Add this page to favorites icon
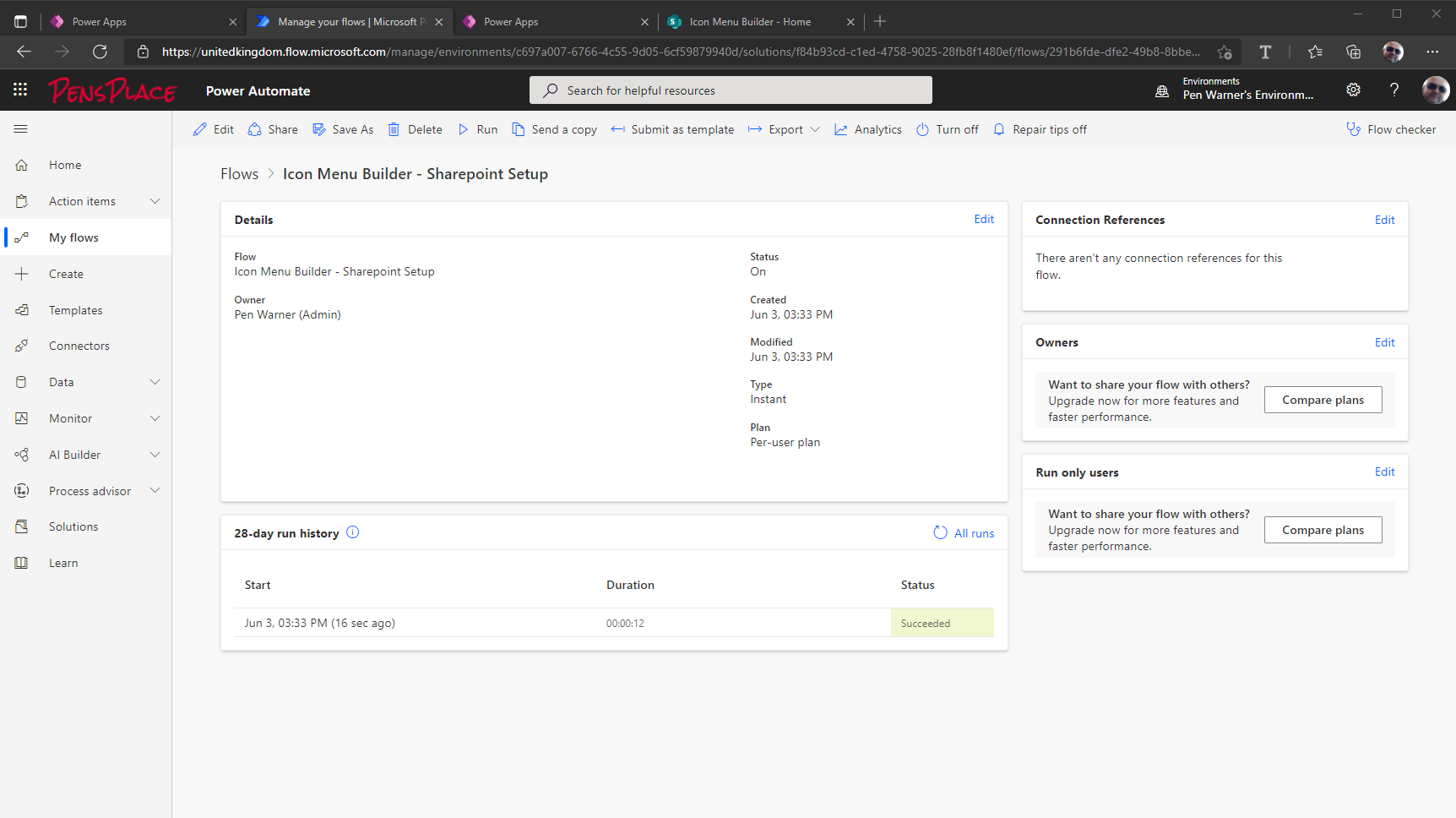Image resolution: width=1456 pixels, height=818 pixels. click(x=1225, y=52)
